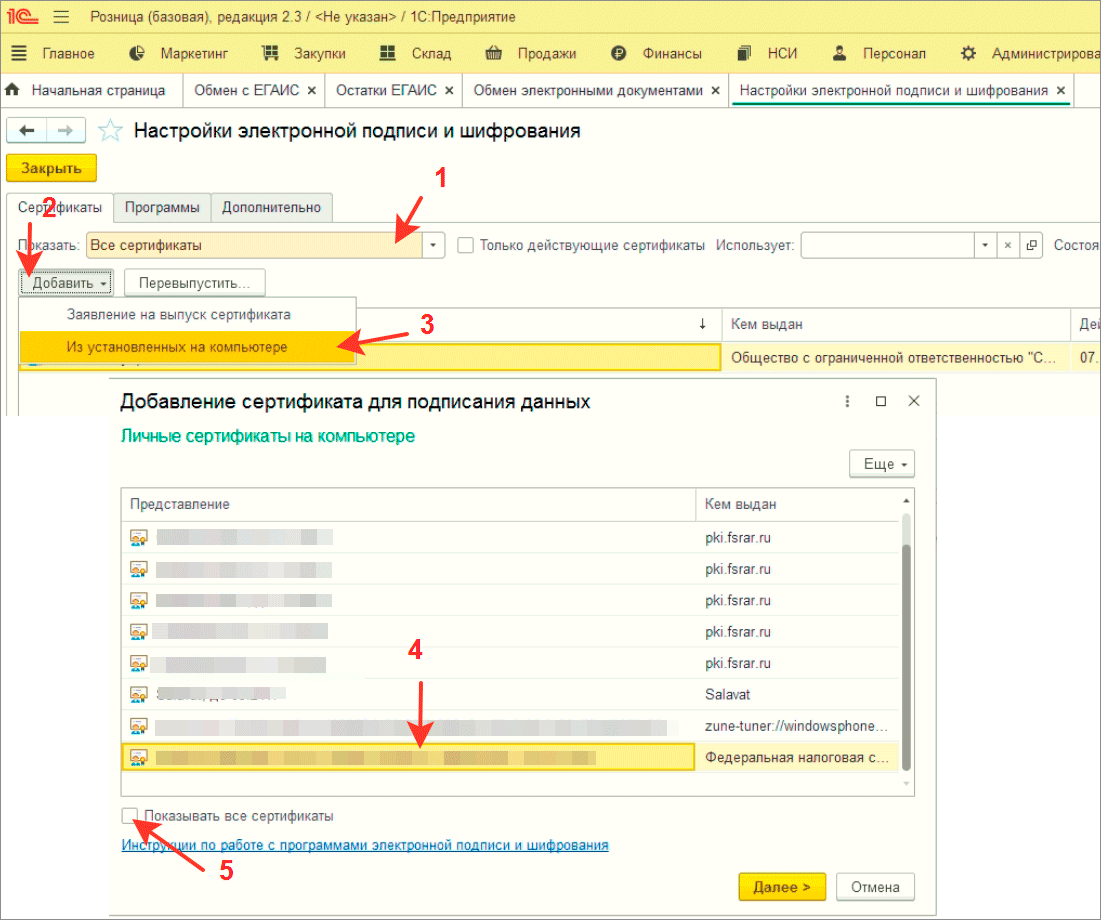The width and height of the screenshot is (1101, 920).
Task: Click the forward navigation arrow
Action: click(x=65, y=131)
